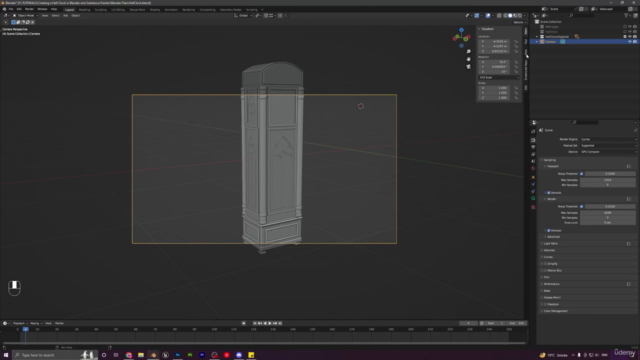Open the Object Mode dropdown
Image resolution: width=640 pixels, height=360 pixels.
point(26,16)
